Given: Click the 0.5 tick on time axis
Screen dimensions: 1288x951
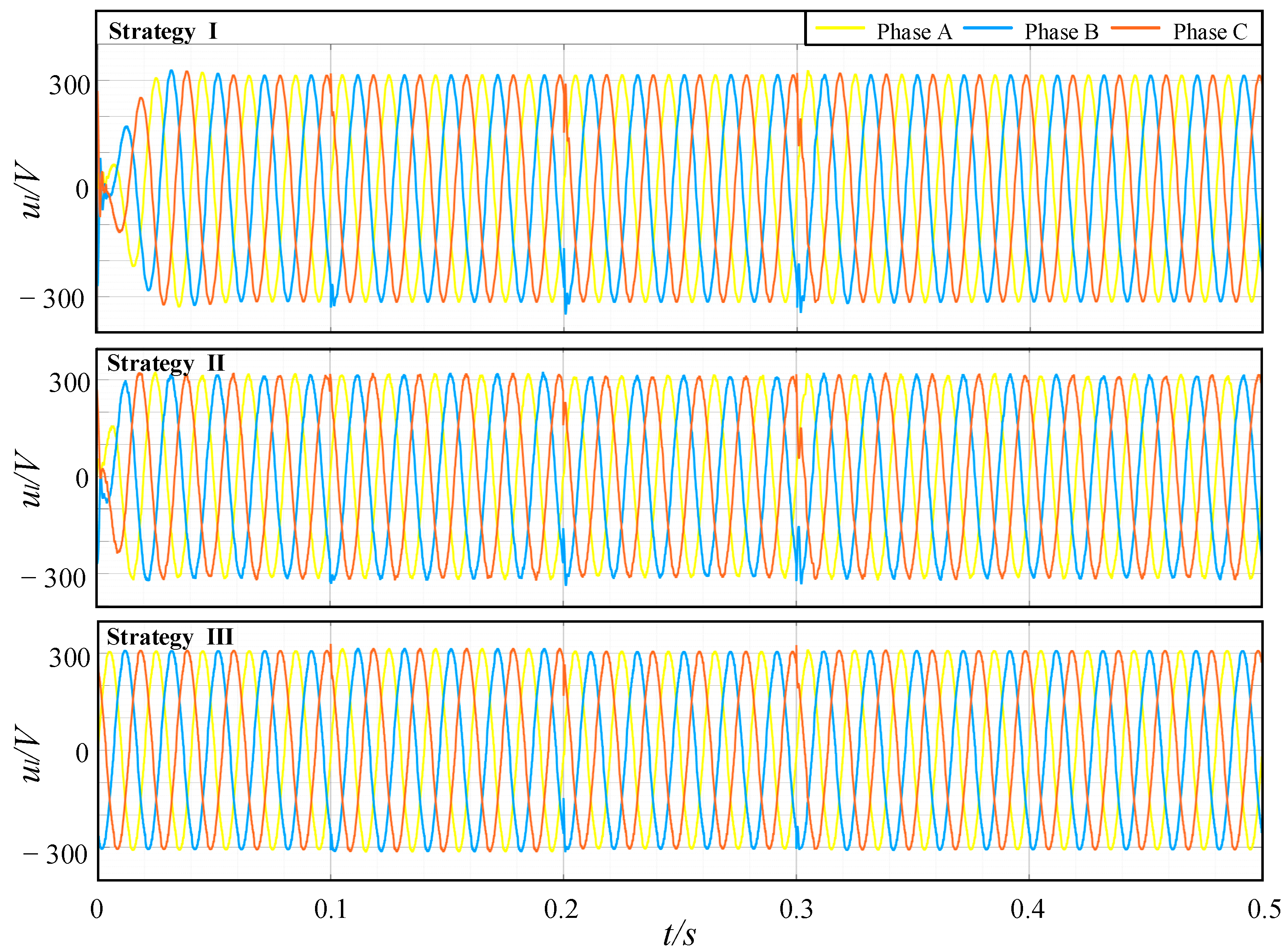Looking at the screenshot, I should pos(1265,909).
